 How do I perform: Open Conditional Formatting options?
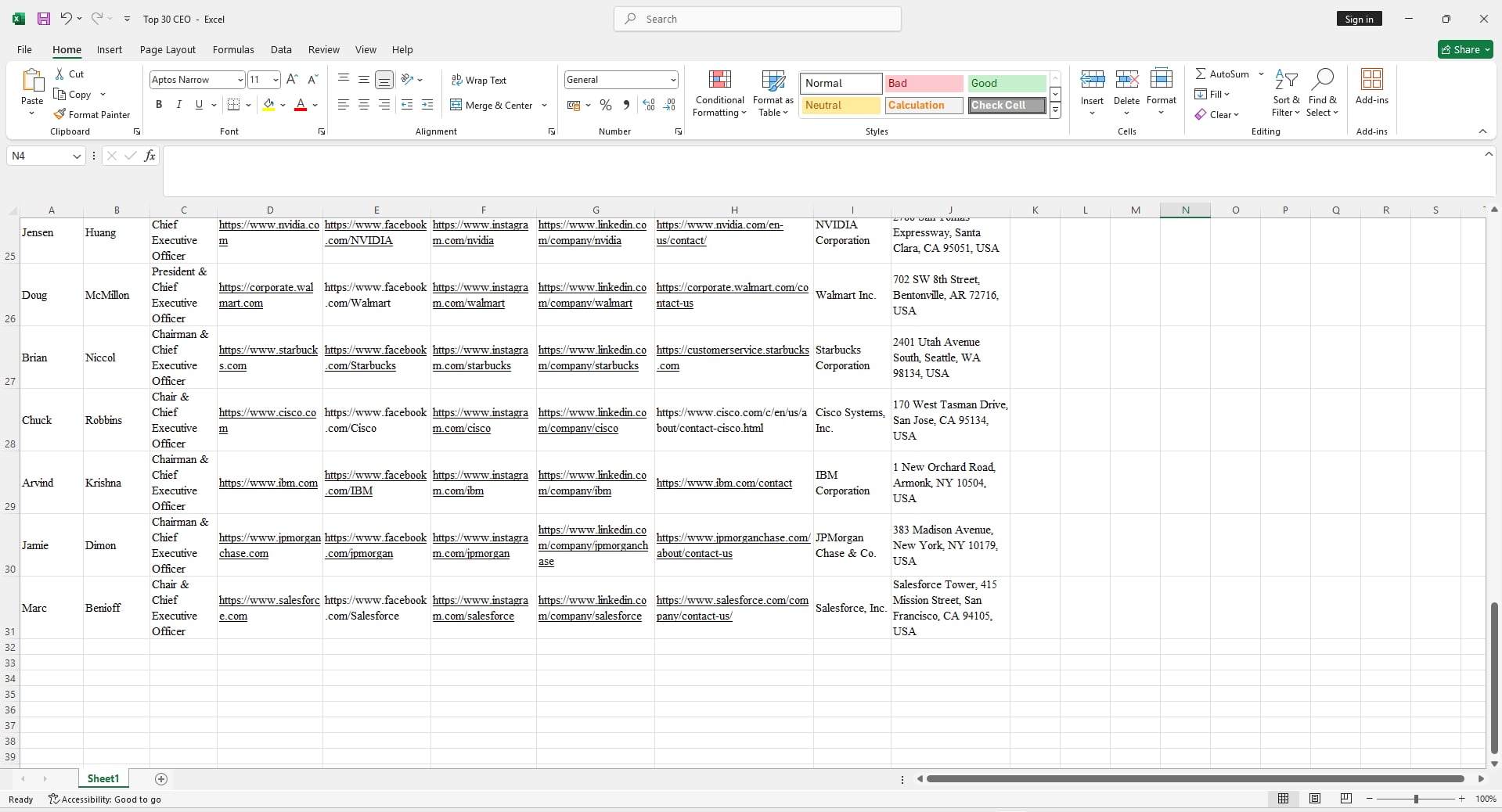pos(720,93)
